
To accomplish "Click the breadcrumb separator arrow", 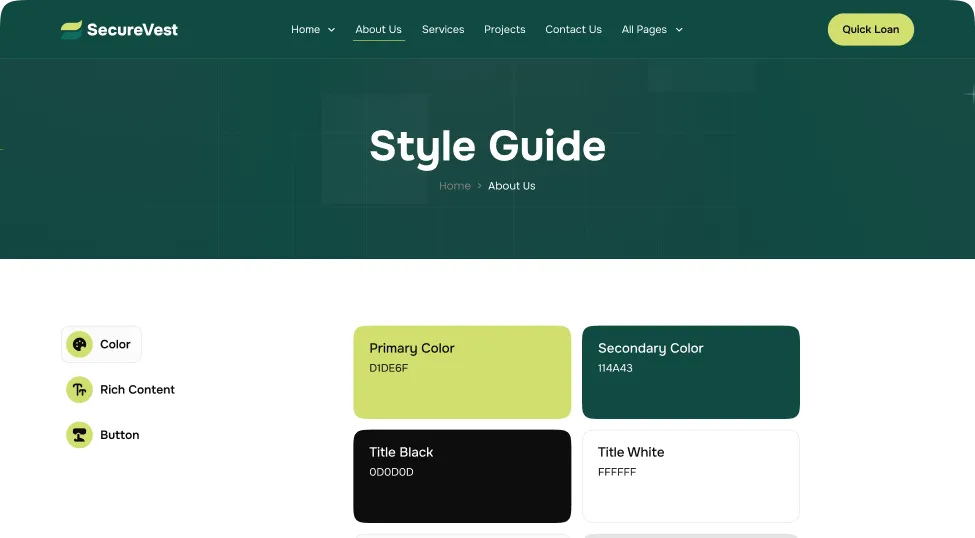I will coord(479,186).
